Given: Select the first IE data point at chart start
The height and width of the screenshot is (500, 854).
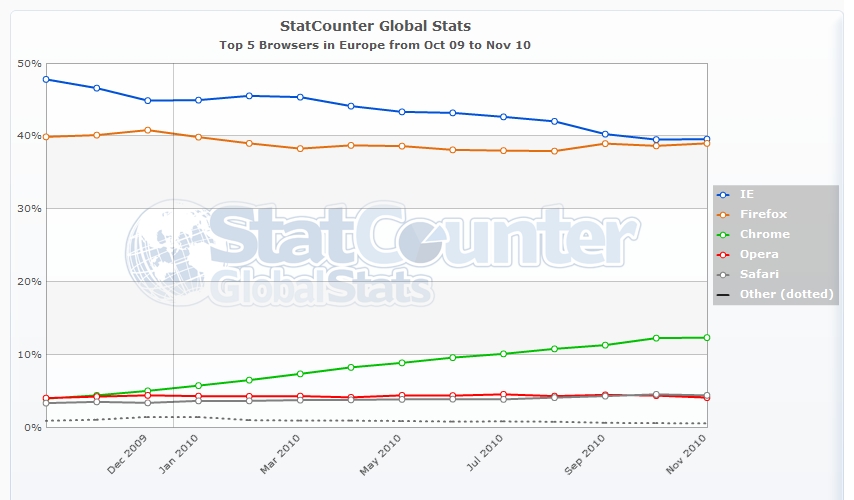Looking at the screenshot, I should (x=46, y=79).
